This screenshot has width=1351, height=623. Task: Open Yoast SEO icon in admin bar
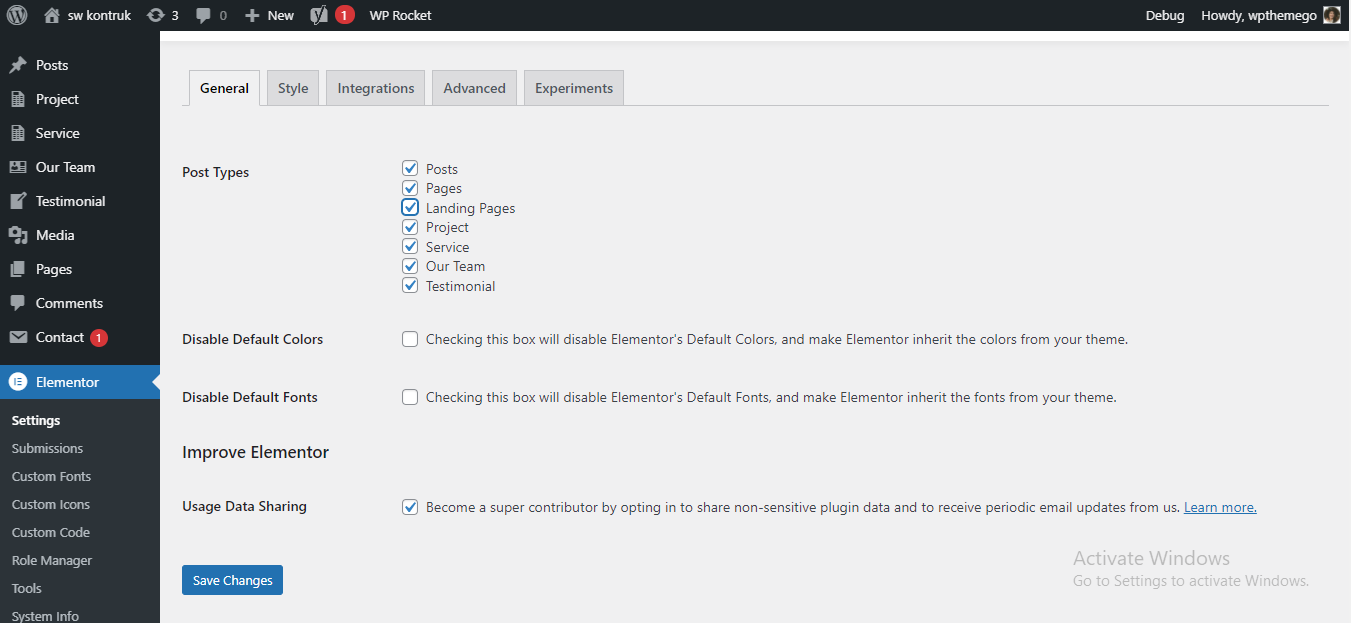[319, 15]
